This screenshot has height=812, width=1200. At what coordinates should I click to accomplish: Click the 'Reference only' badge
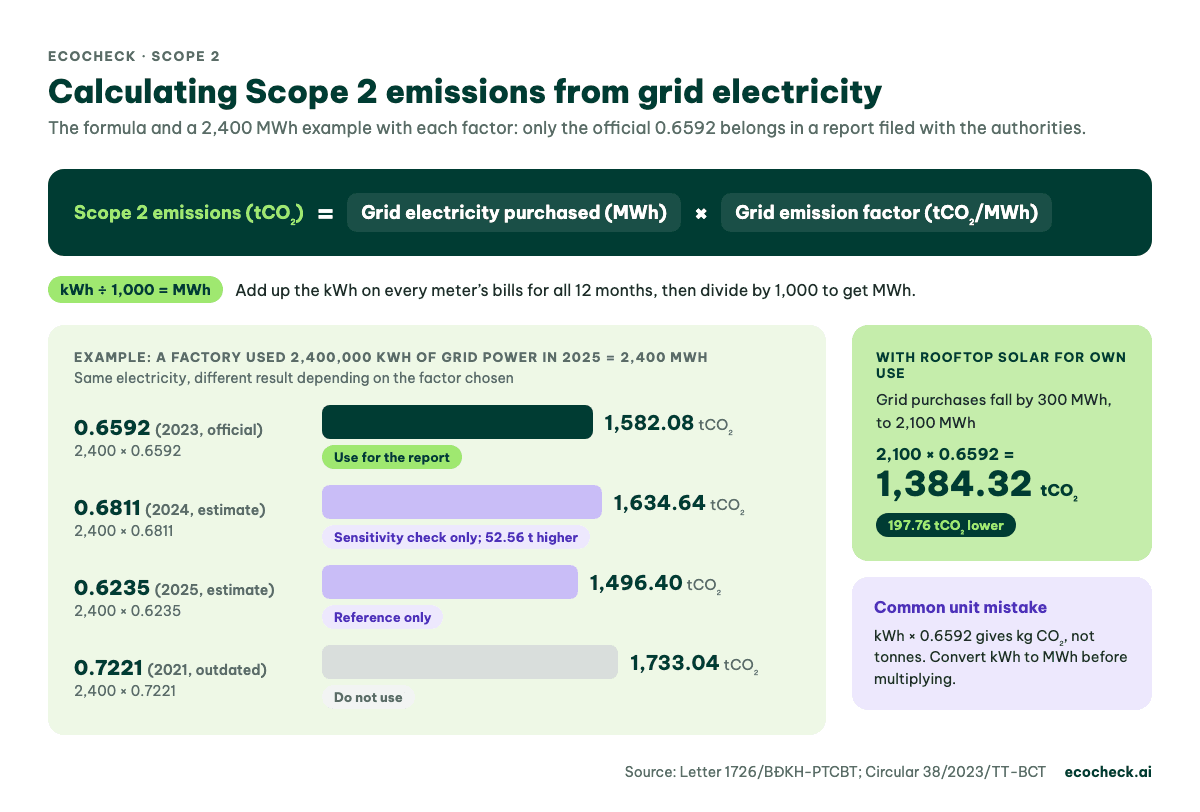[382, 617]
